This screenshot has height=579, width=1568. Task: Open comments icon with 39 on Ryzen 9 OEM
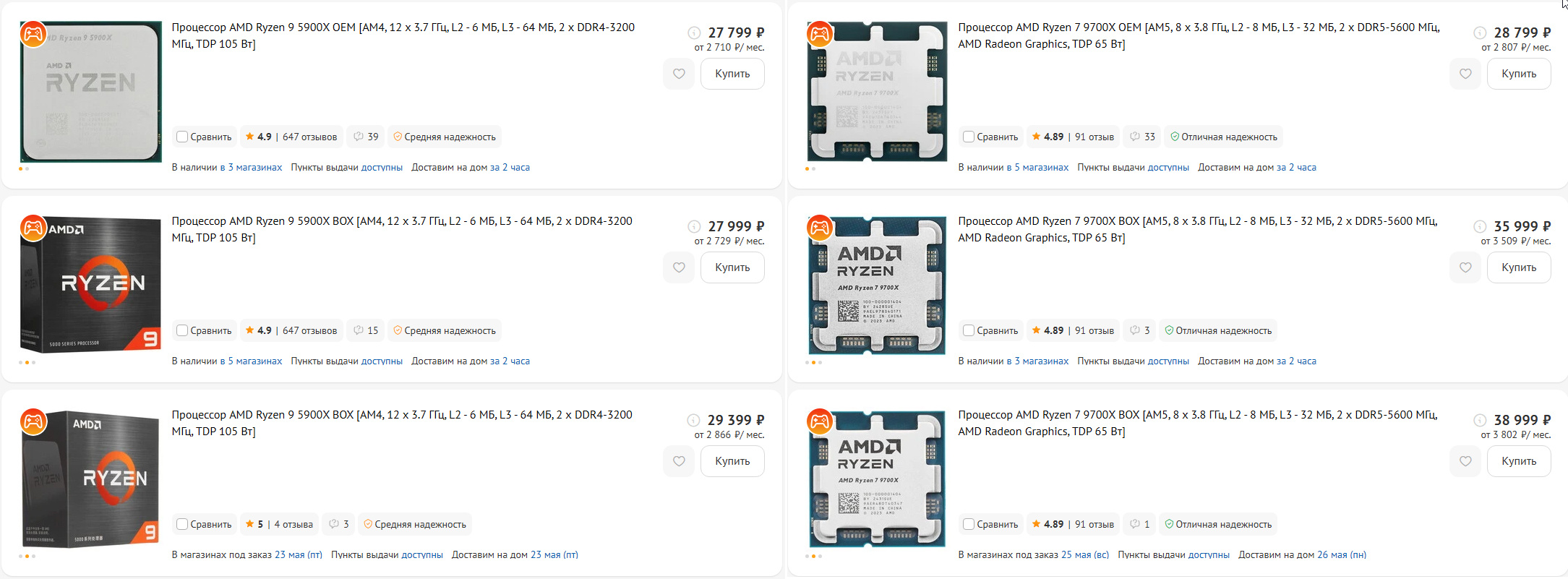coord(366,137)
